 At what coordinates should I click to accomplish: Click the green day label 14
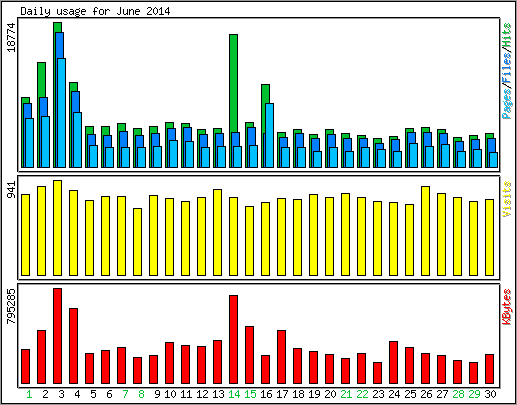[234, 395]
